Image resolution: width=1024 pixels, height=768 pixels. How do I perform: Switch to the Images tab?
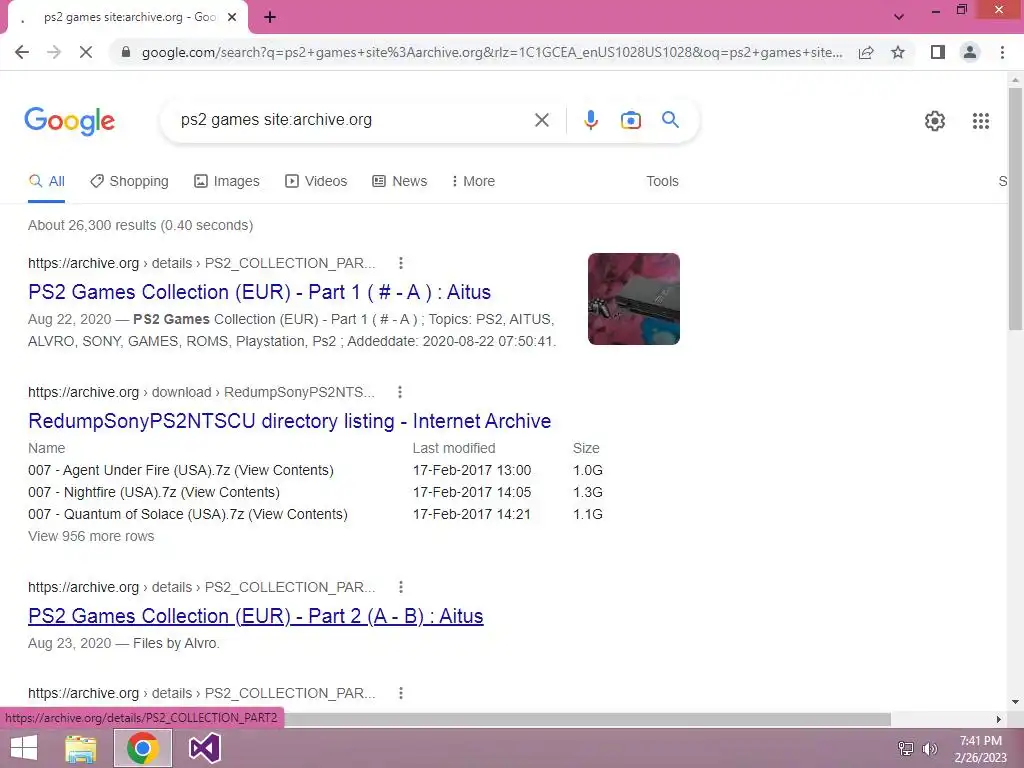pos(227,182)
